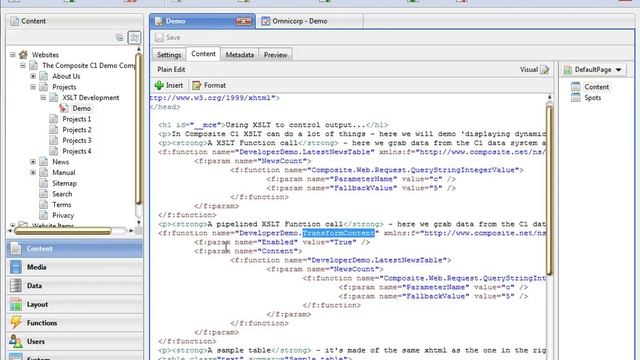Click the collapse tree icon in Content panel
The height and width of the screenshot is (360, 640).
tap(119, 38)
